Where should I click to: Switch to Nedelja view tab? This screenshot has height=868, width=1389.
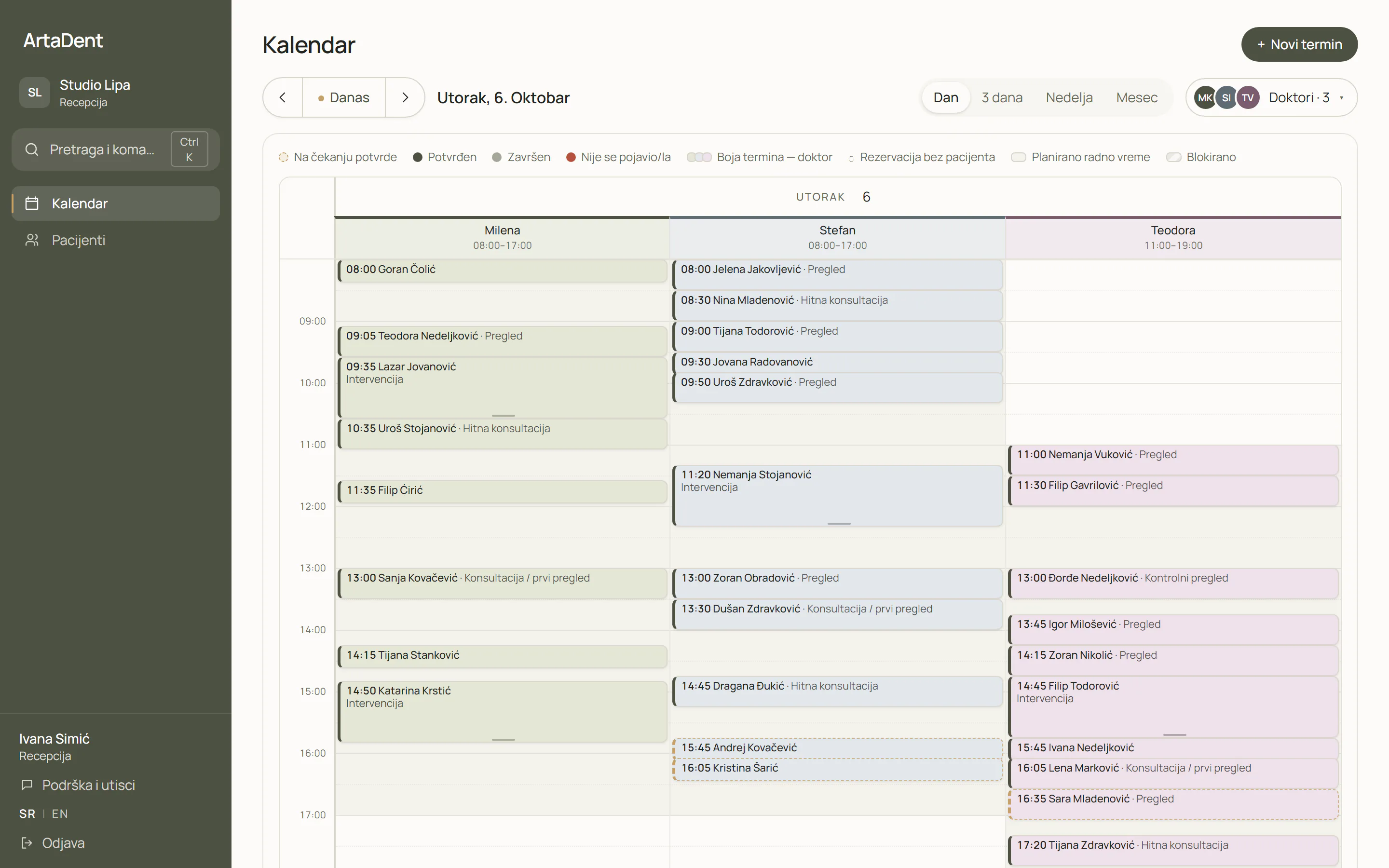pos(1069,97)
